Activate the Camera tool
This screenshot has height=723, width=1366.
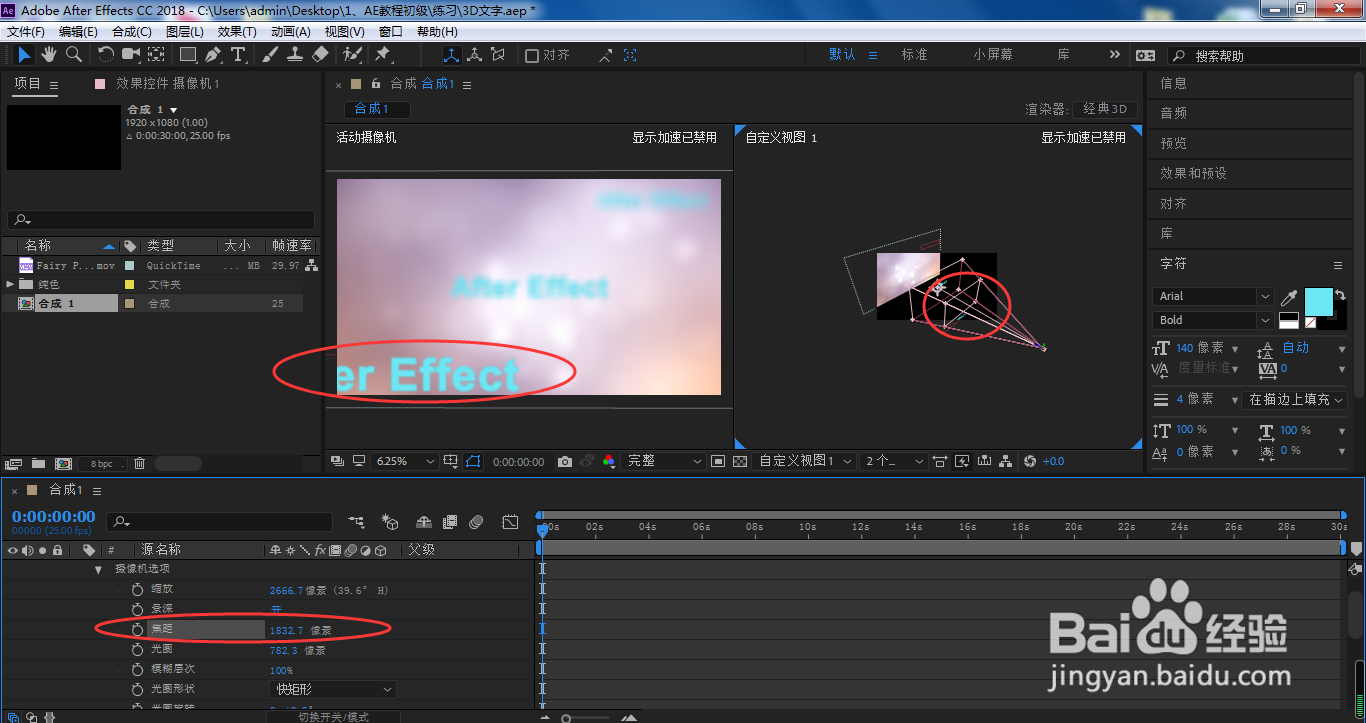click(x=131, y=55)
